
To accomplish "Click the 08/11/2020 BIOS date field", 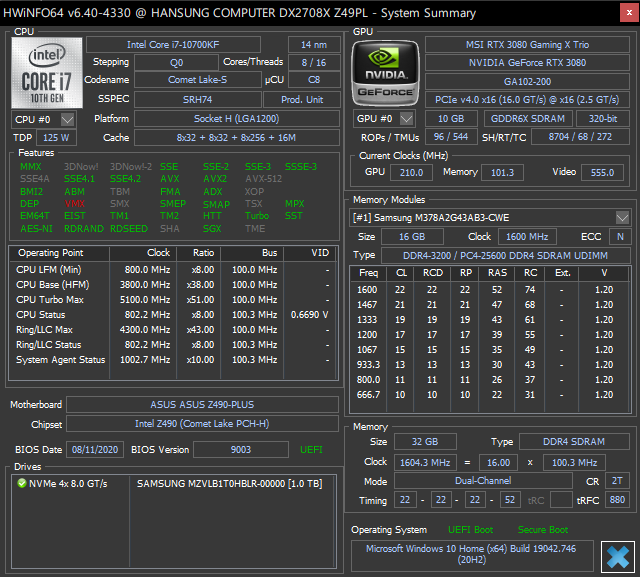I will (95, 450).
